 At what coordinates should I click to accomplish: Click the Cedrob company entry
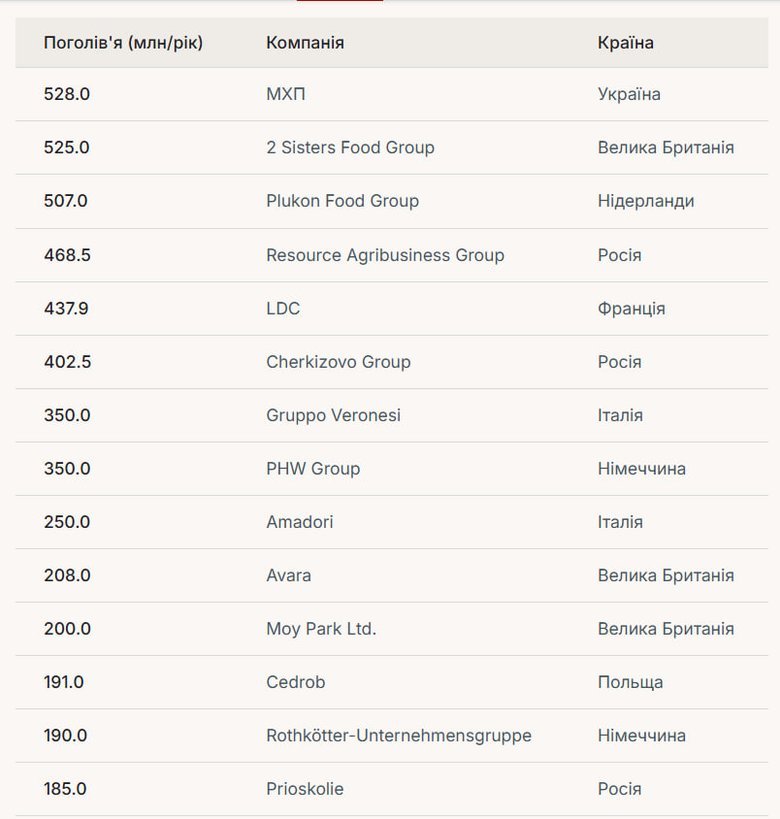tap(296, 682)
